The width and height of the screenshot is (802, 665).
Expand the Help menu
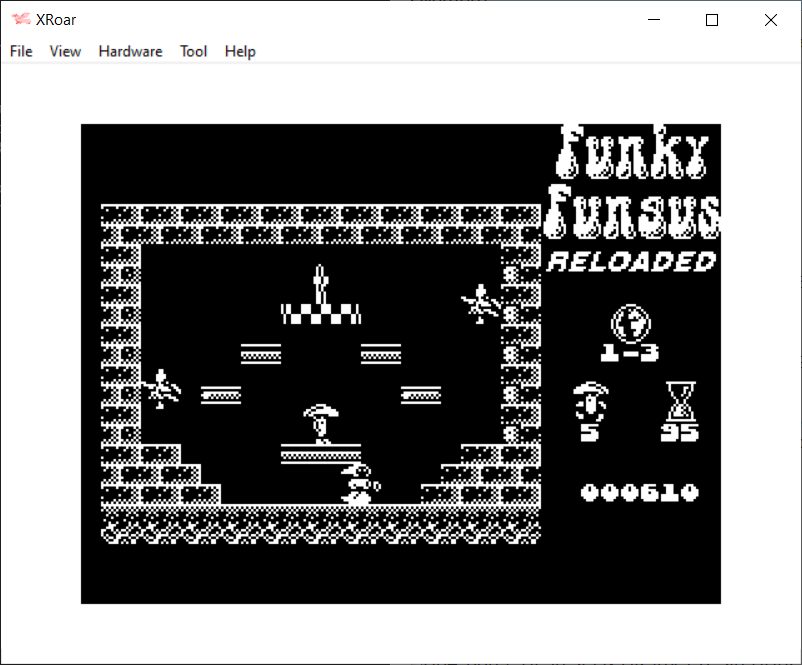[x=240, y=51]
